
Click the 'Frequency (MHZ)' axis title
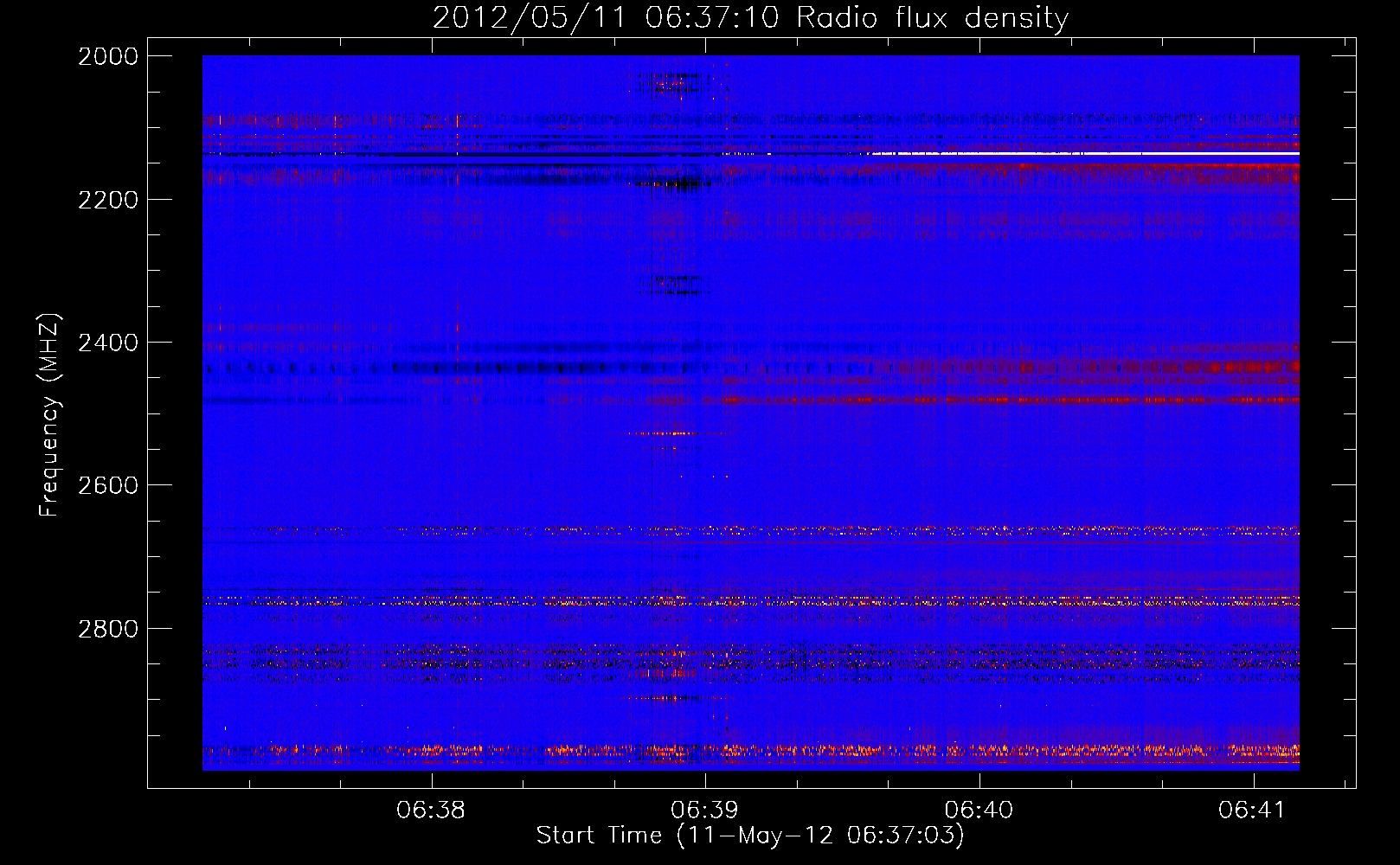tap(50, 415)
